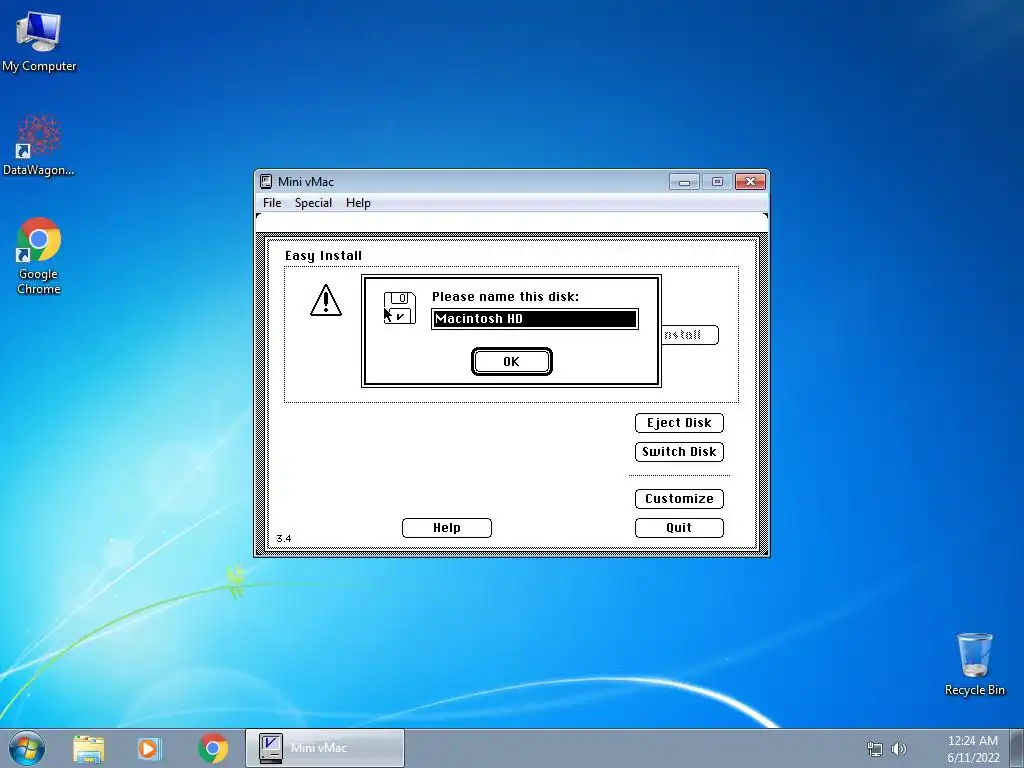Viewport: 1024px width, 768px height.
Task: Click the Customize button
Action: click(679, 499)
